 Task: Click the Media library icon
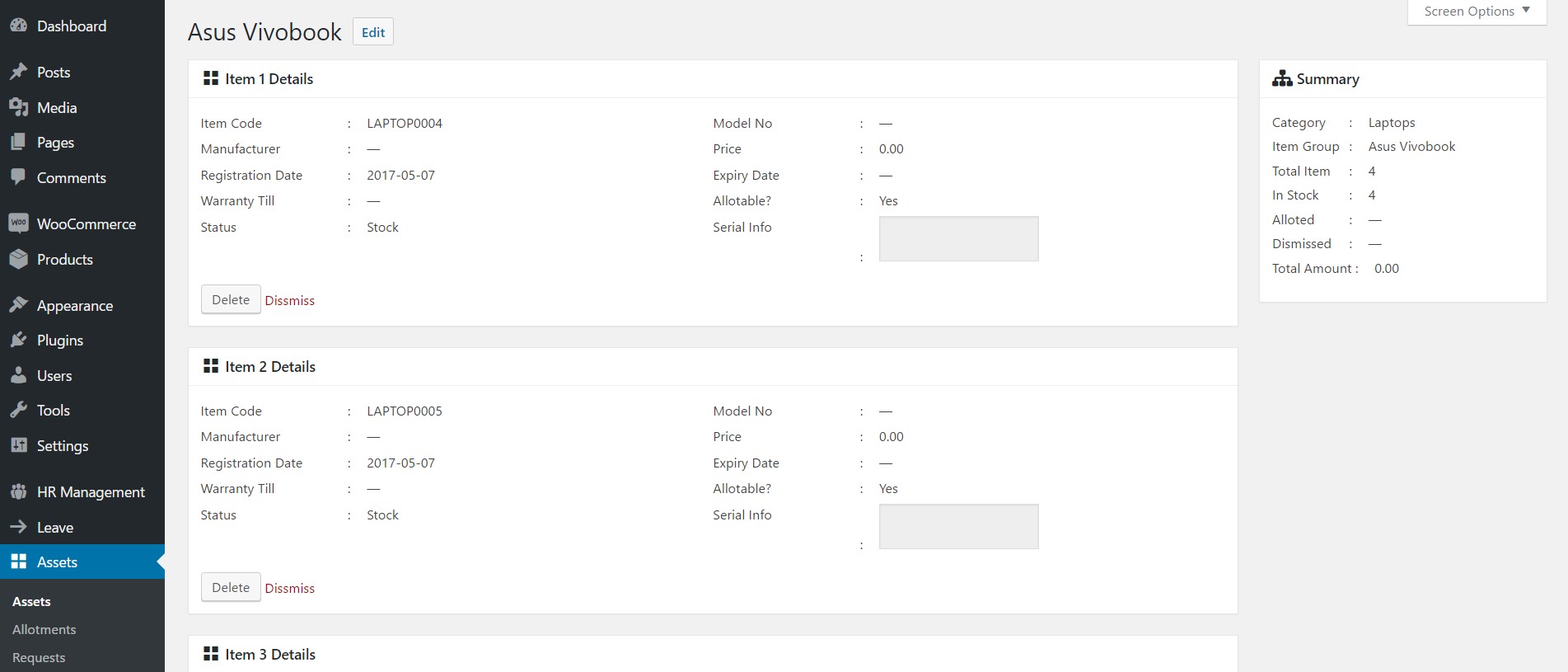18,107
